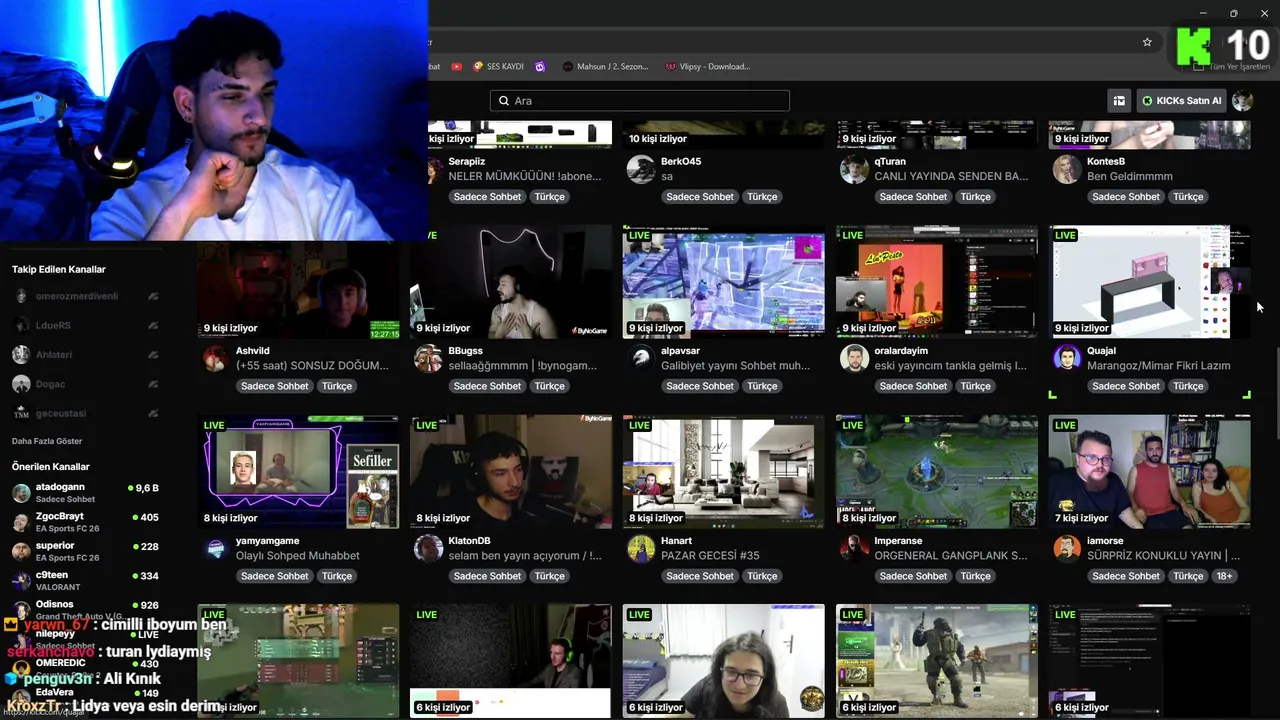Click BBugss's channel avatar
The width and height of the screenshot is (1280, 720).
tap(428, 359)
